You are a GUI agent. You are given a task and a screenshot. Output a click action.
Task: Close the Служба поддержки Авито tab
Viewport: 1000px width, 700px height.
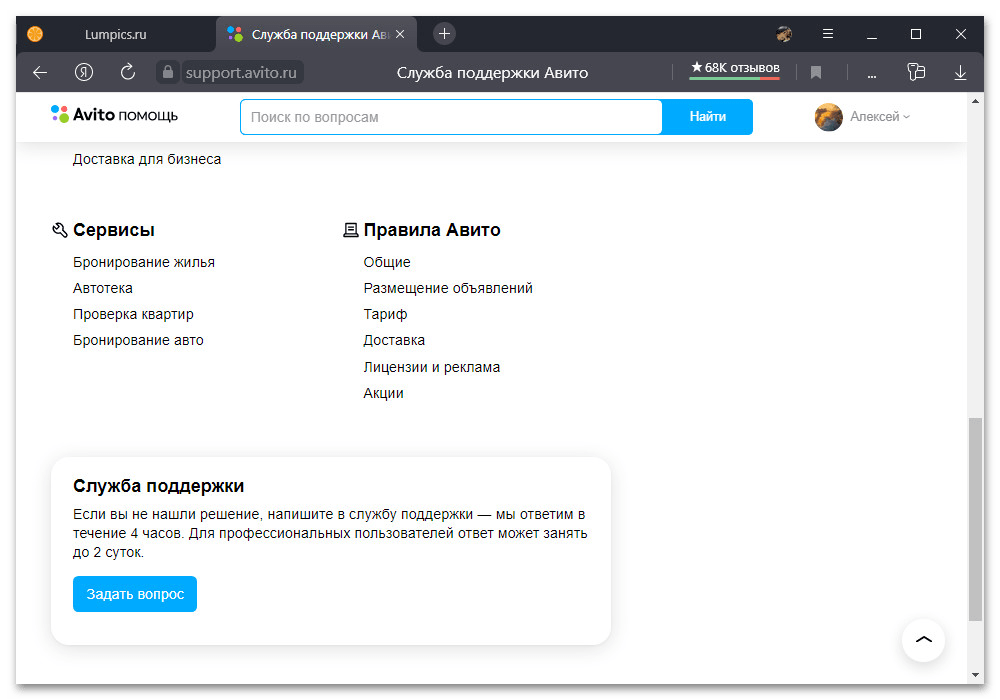tap(400, 34)
